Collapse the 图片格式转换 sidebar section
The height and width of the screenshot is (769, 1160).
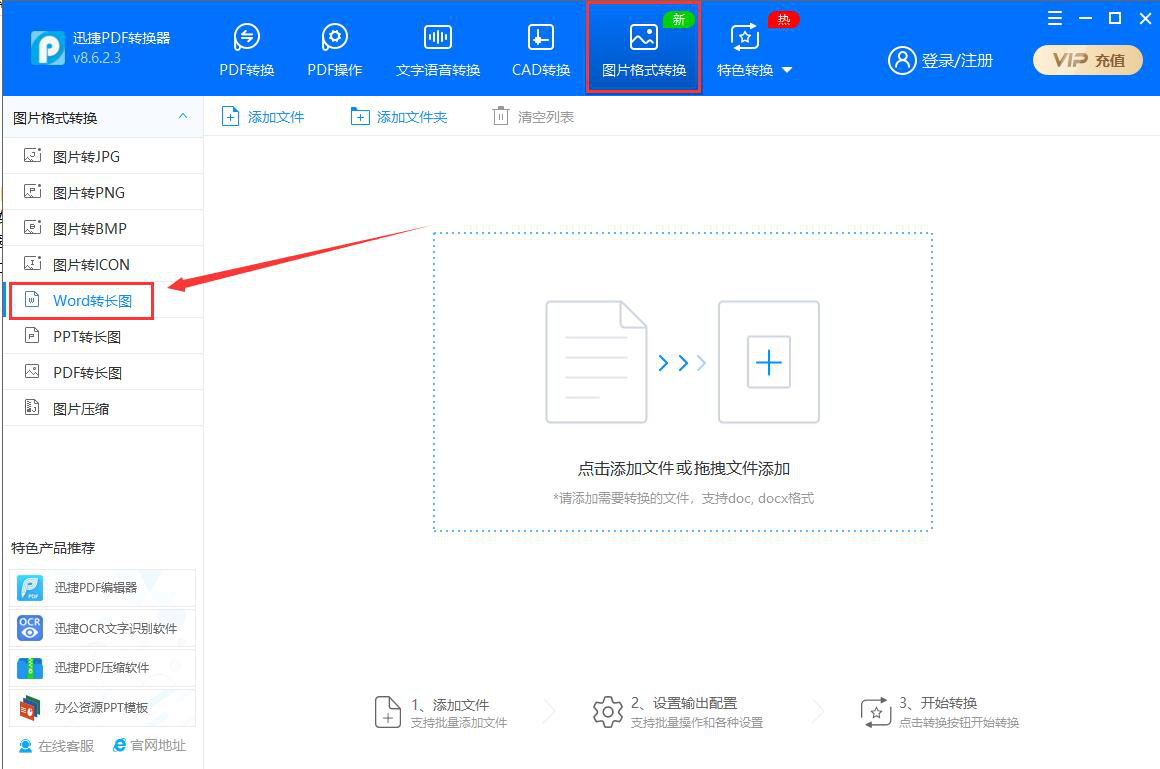point(183,116)
